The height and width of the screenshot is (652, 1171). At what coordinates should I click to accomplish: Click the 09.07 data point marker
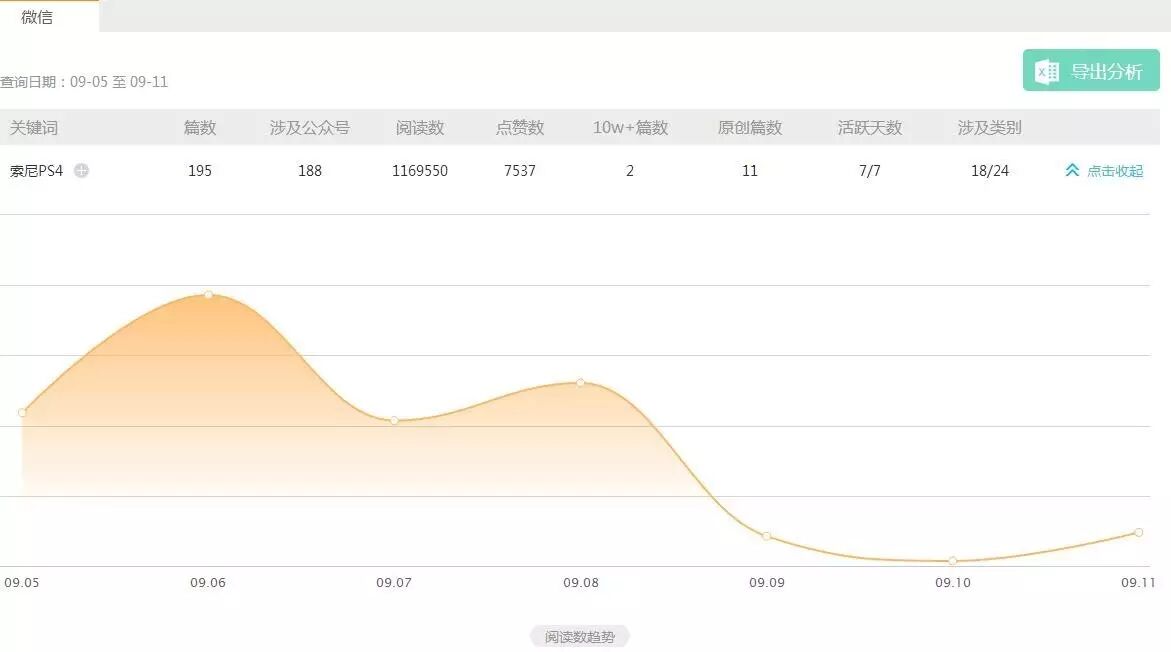coord(394,420)
